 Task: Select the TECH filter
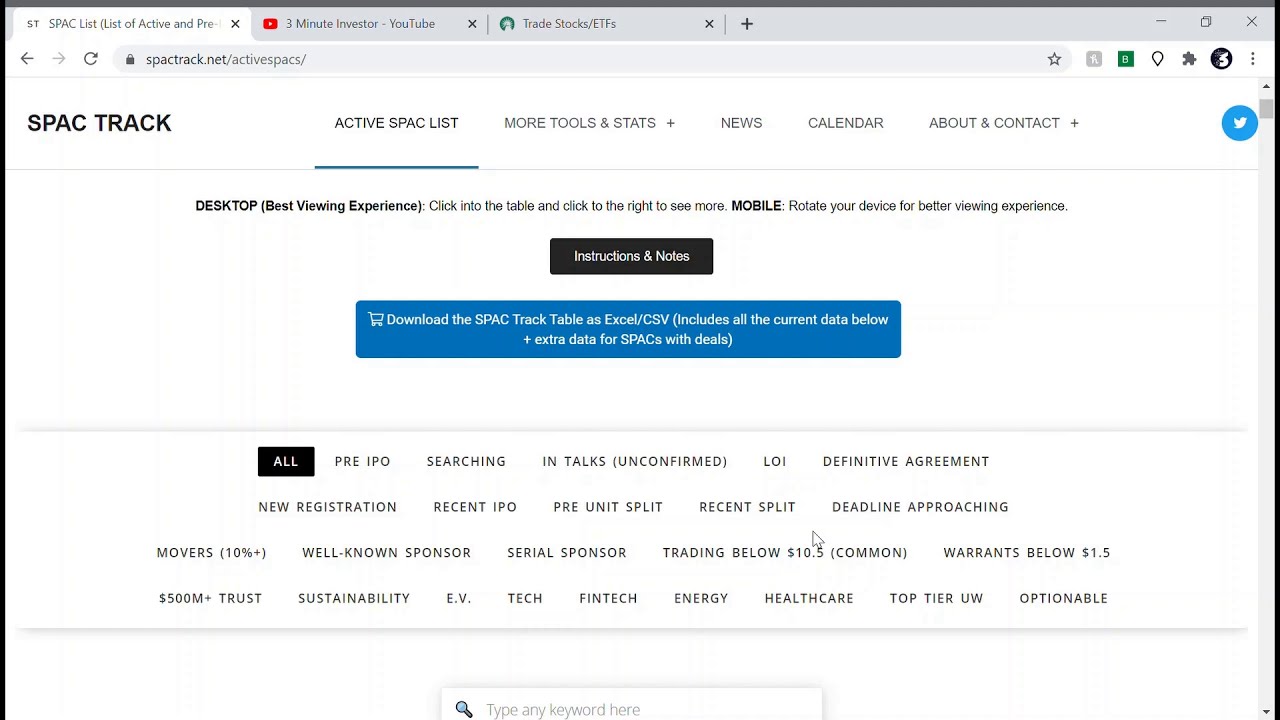point(525,598)
